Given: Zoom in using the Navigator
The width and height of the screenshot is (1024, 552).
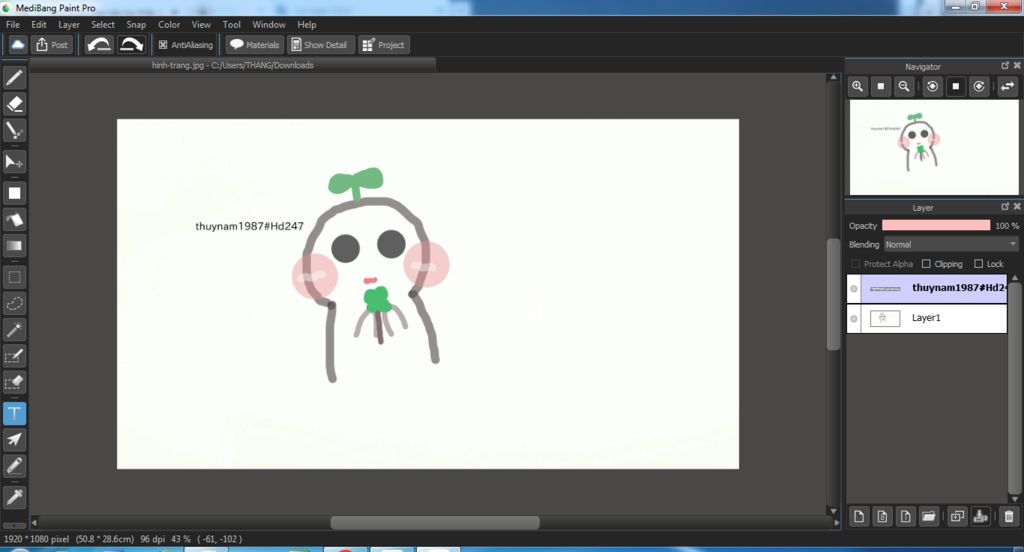Looking at the screenshot, I should point(857,86).
